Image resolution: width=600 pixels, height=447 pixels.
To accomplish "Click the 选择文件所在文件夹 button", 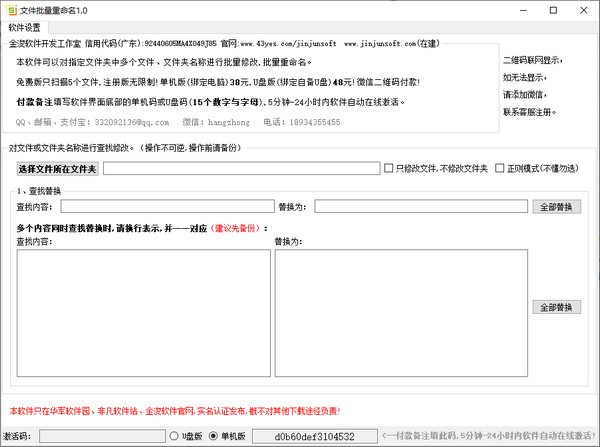I will (x=57, y=169).
